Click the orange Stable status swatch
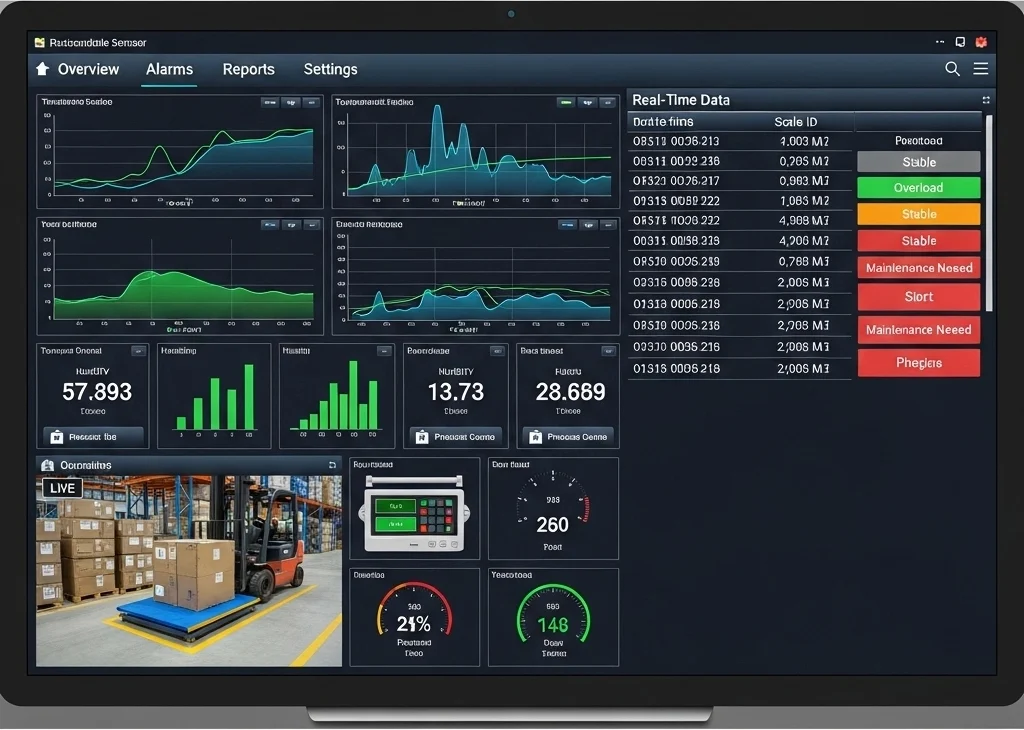The height and width of the screenshot is (730, 1024). tap(918, 214)
